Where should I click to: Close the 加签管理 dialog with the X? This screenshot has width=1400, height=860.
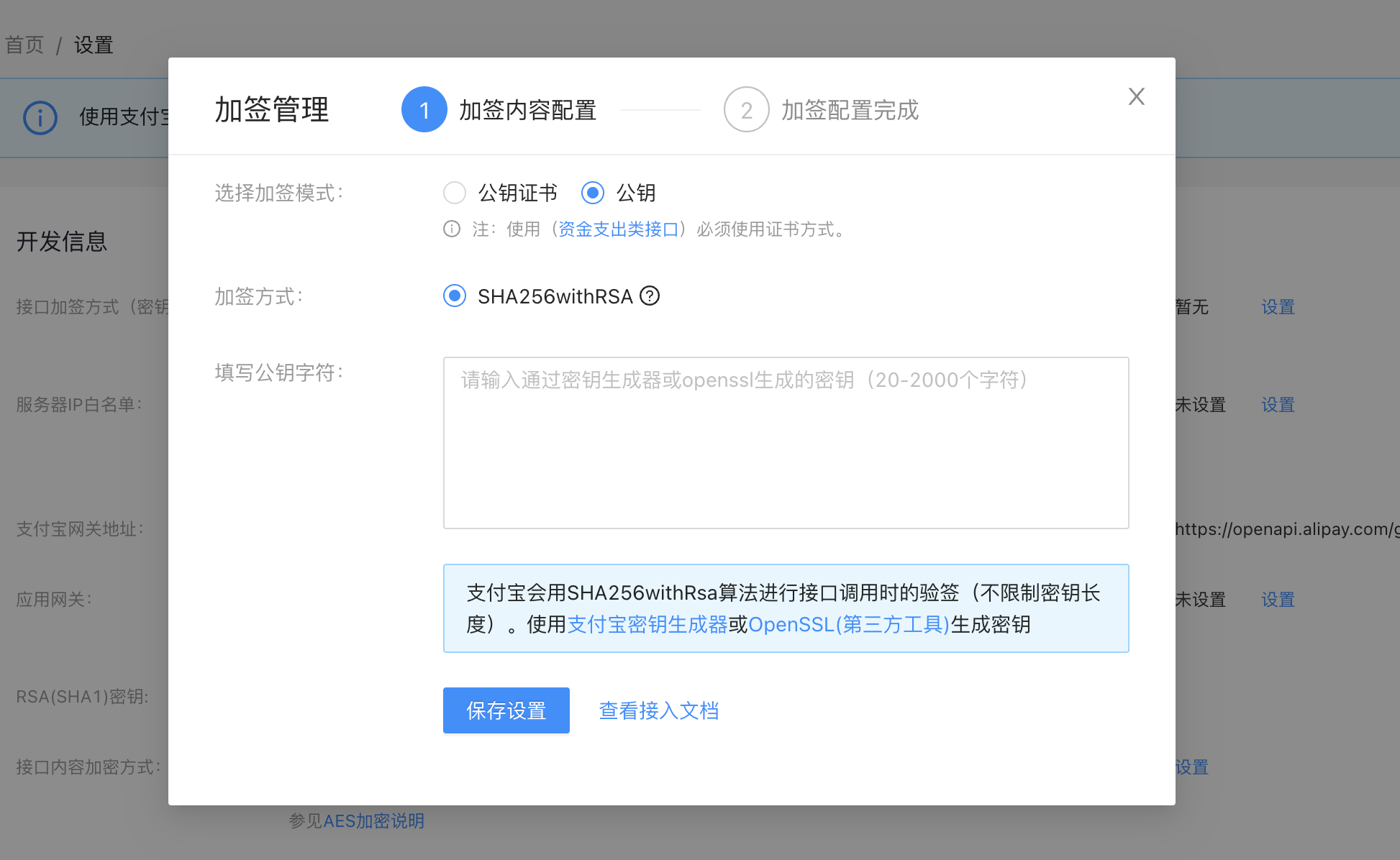pos(1136,96)
